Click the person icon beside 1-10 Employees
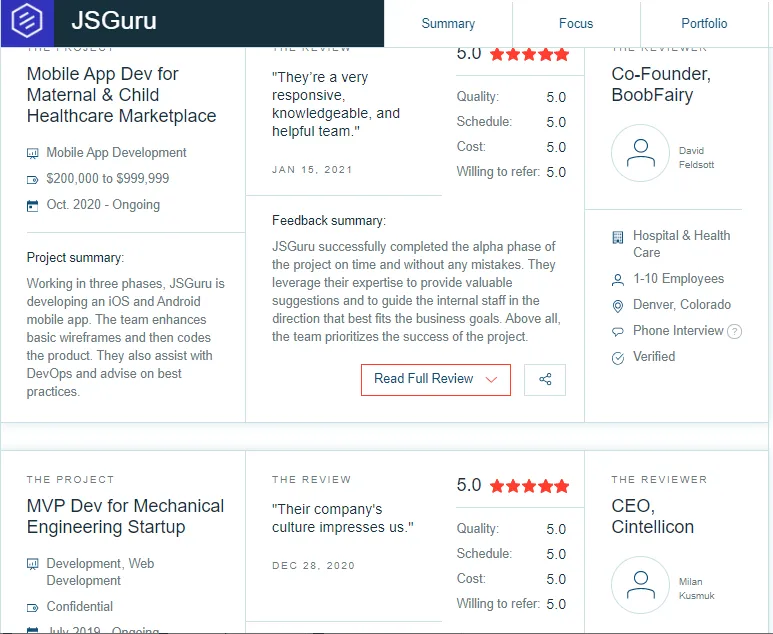Screen dimensions: 773x634 (617, 280)
